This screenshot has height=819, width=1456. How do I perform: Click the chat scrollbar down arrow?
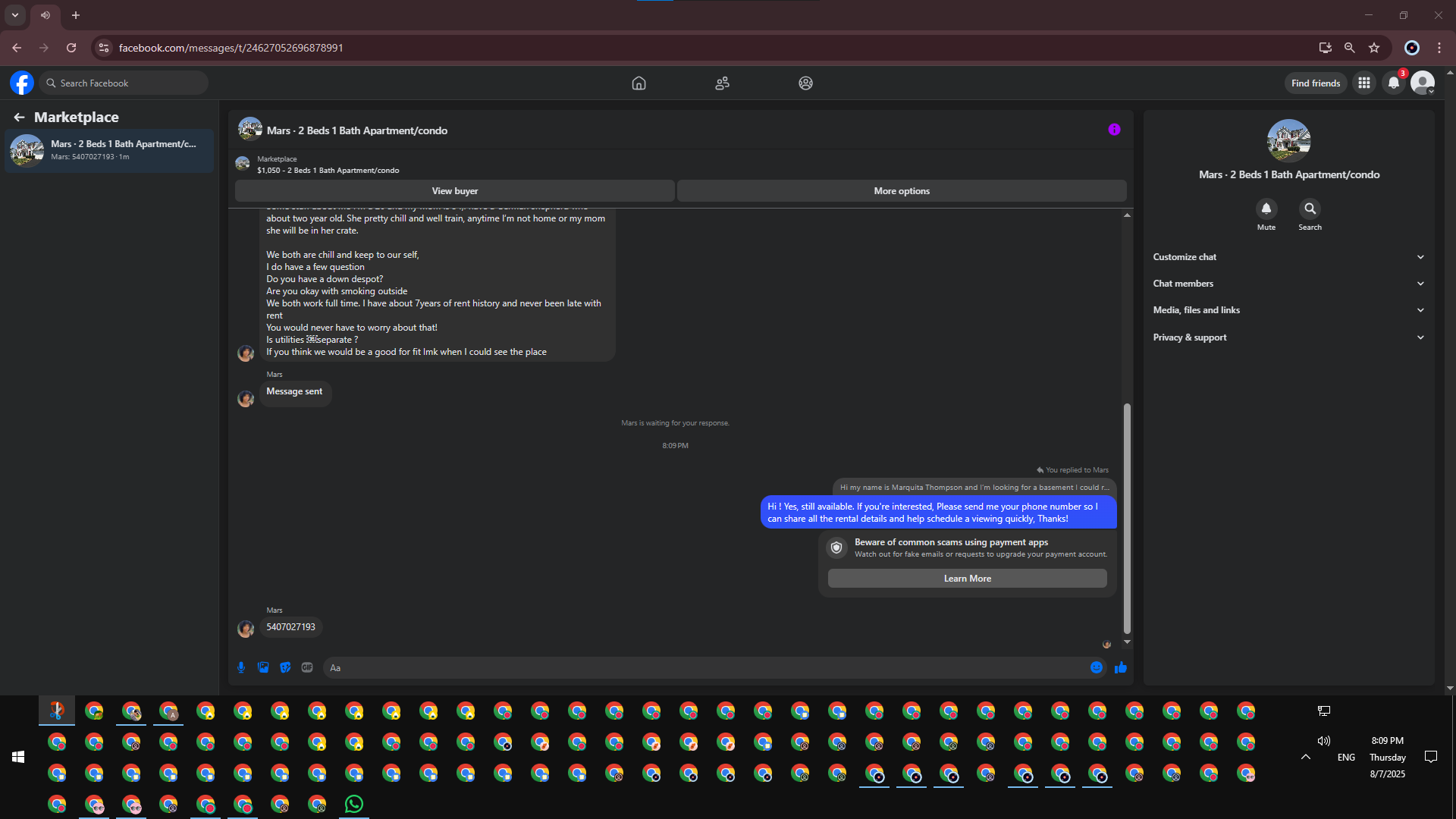pos(1127,642)
